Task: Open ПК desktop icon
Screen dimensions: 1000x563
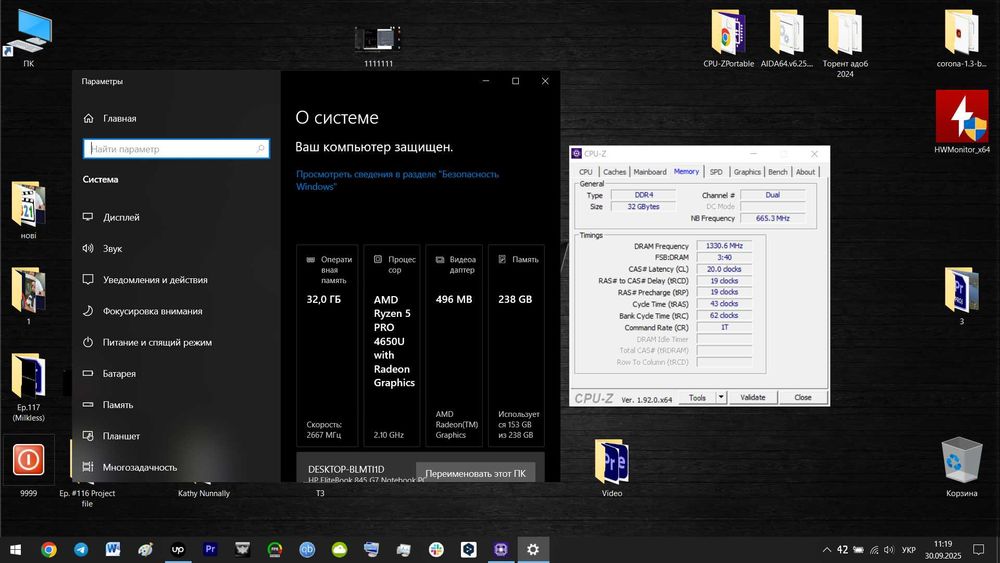Action: click(29, 38)
